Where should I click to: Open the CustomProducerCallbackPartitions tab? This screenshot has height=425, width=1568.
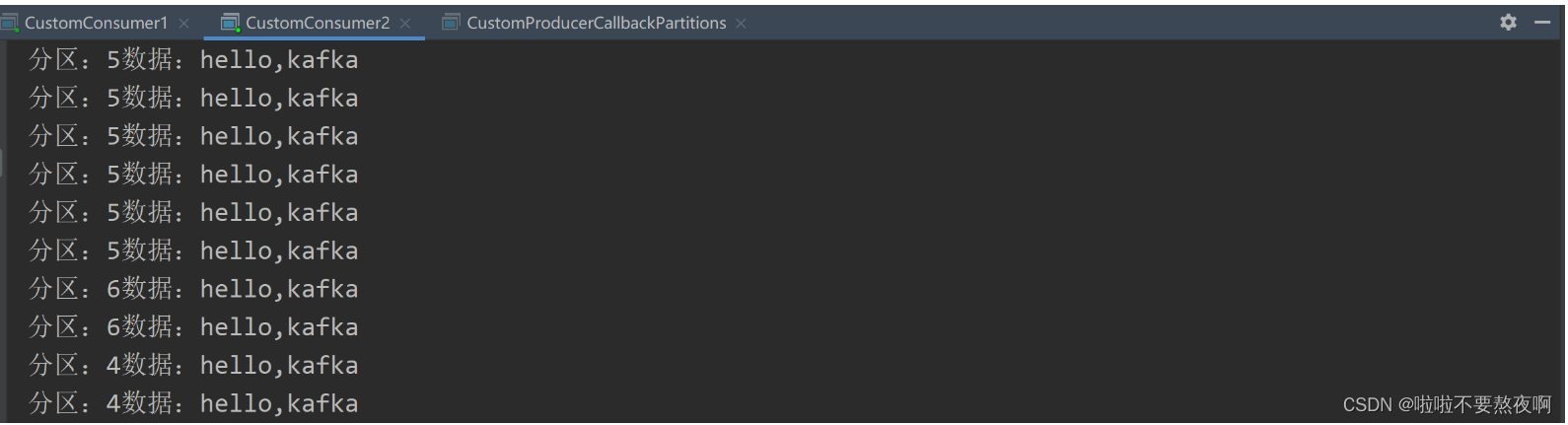(596, 22)
